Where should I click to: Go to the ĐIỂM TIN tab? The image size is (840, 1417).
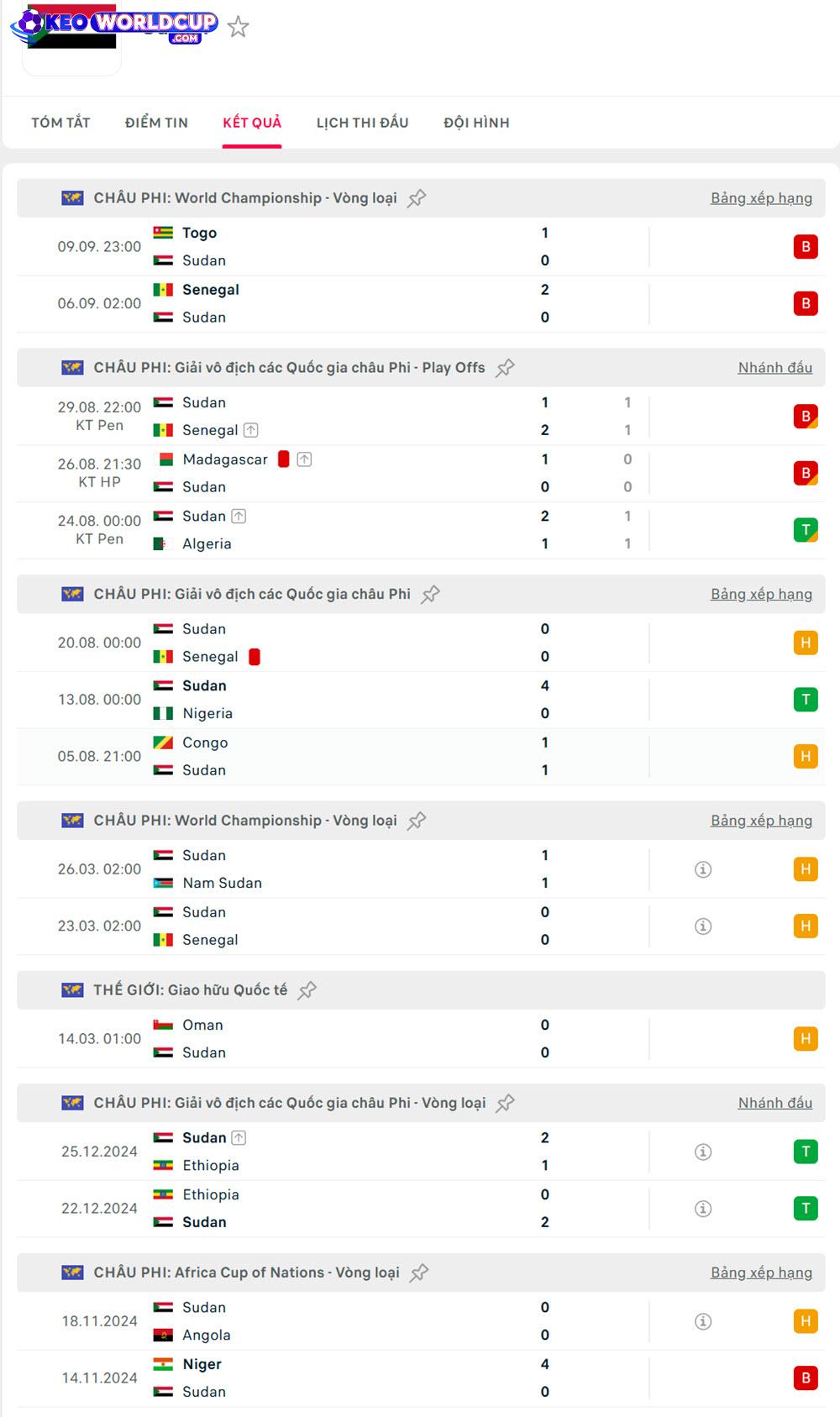(156, 123)
